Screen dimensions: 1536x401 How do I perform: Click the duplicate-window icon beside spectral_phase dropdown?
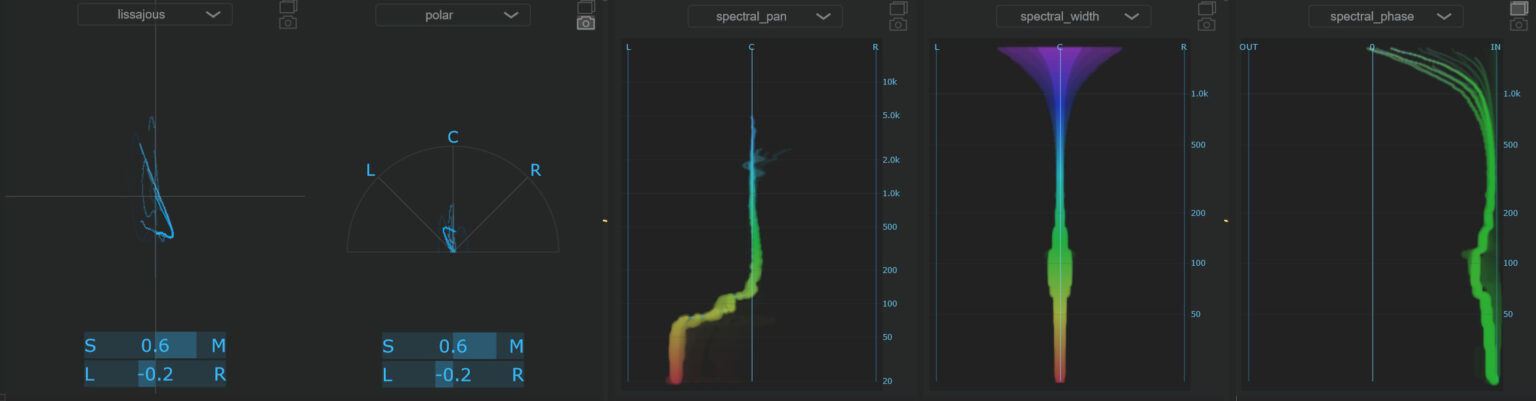(x=1518, y=8)
